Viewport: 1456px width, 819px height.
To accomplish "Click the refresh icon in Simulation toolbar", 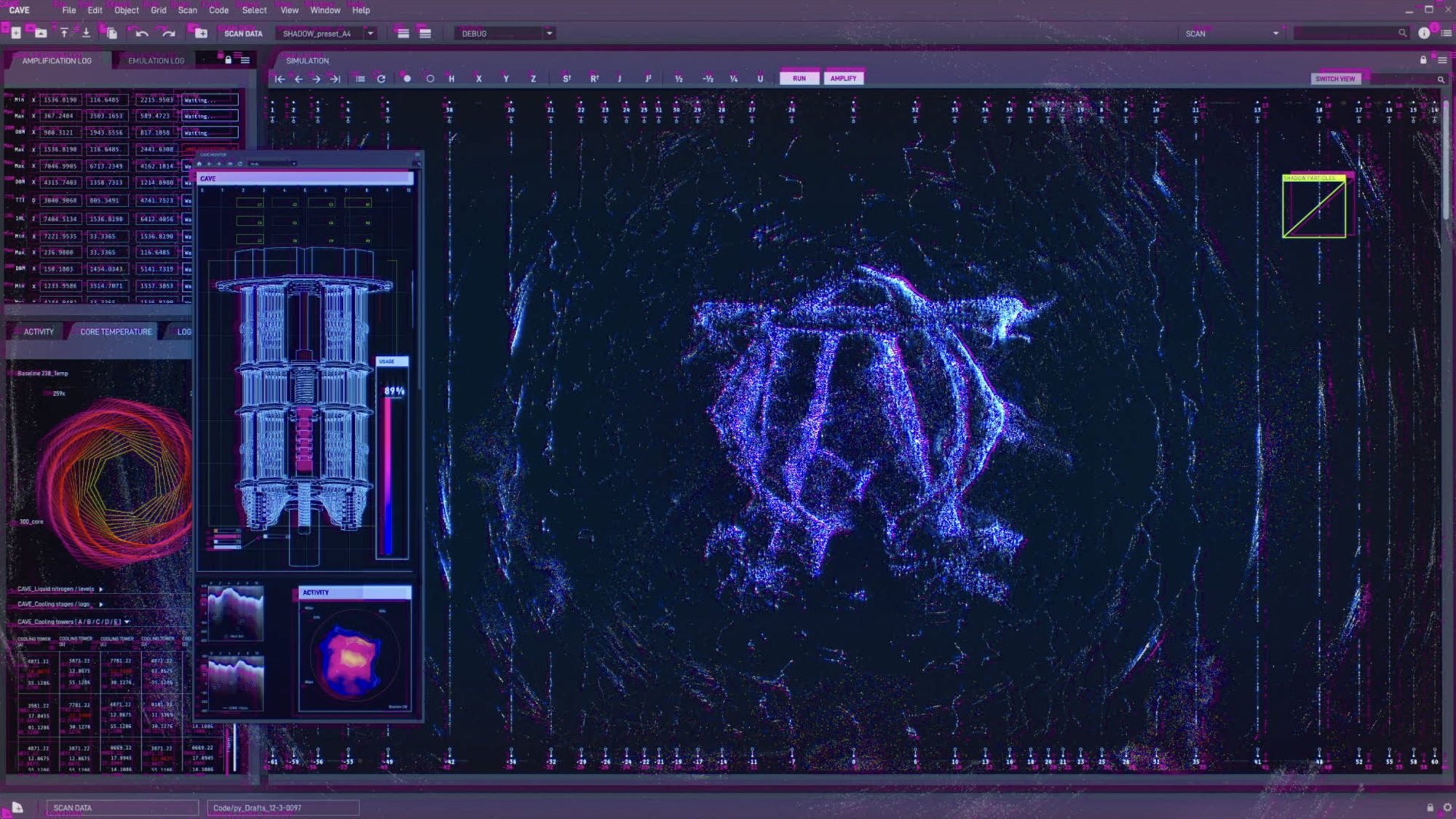I will point(381,79).
